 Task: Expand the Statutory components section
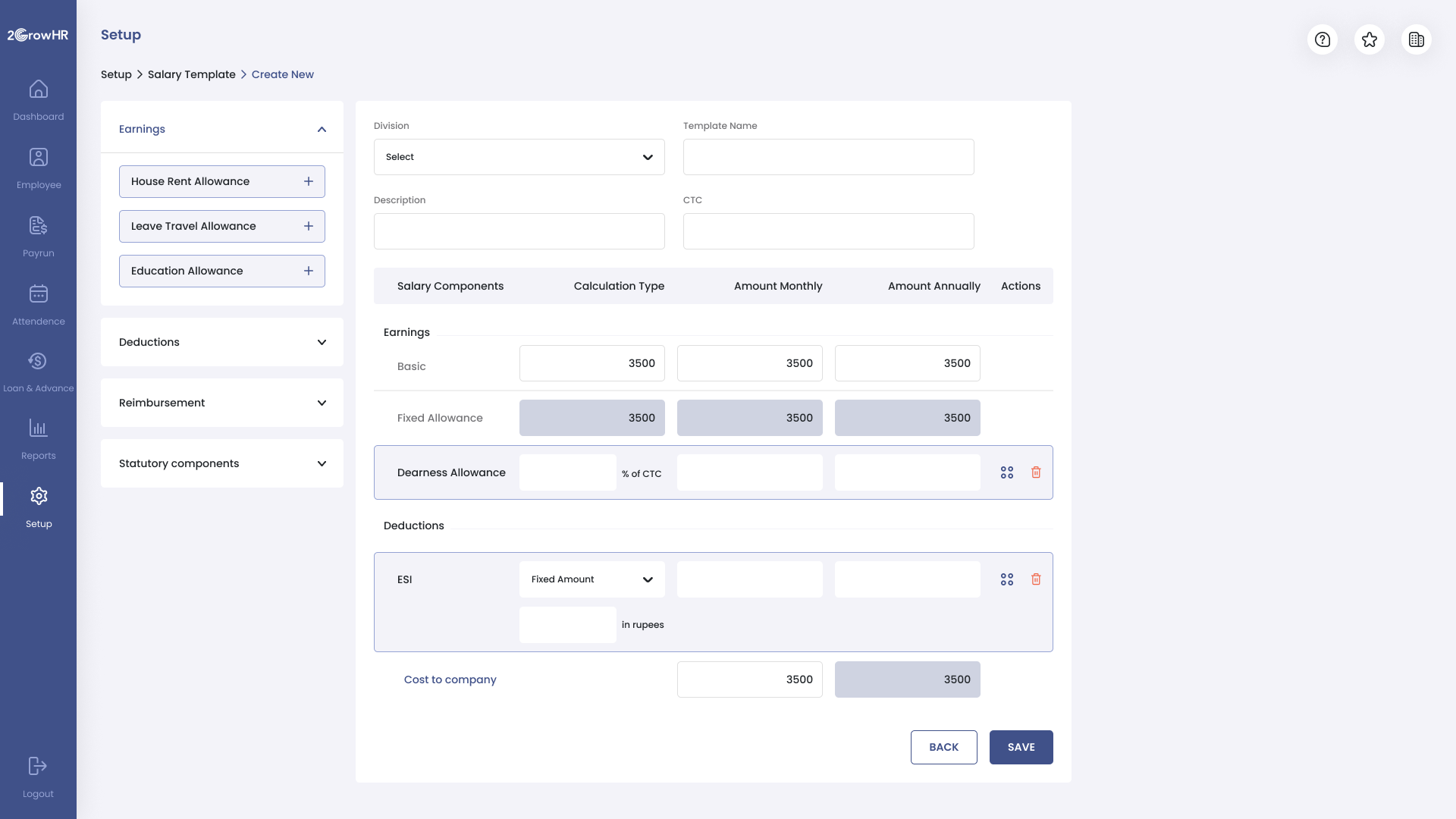coord(322,463)
